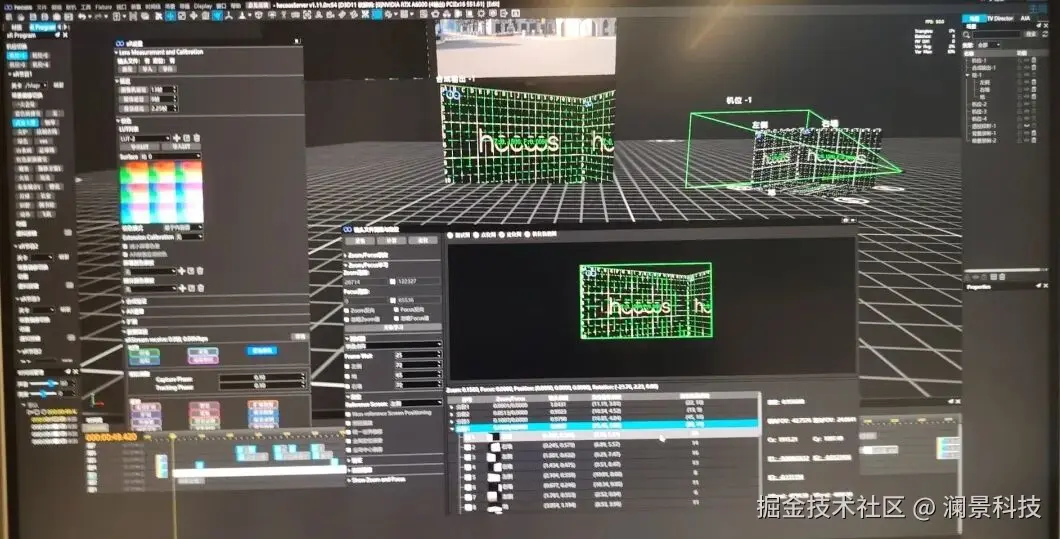This screenshot has width=1060, height=539.
Task: Switch to the TV Director tab
Action: tap(1000, 18)
